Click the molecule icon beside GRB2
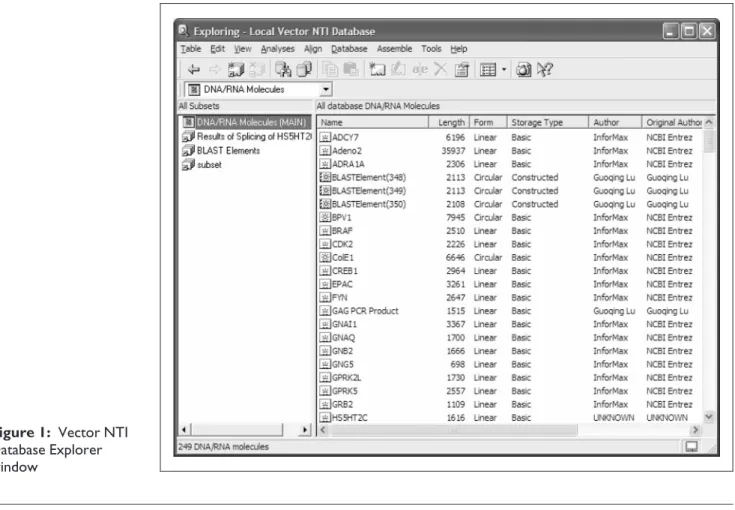Screen dimensions: 735x510 click(x=325, y=404)
